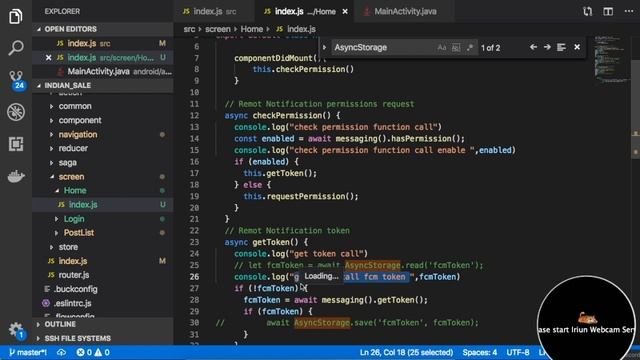Toggle Use Regular Expression in find widget

coord(470,48)
